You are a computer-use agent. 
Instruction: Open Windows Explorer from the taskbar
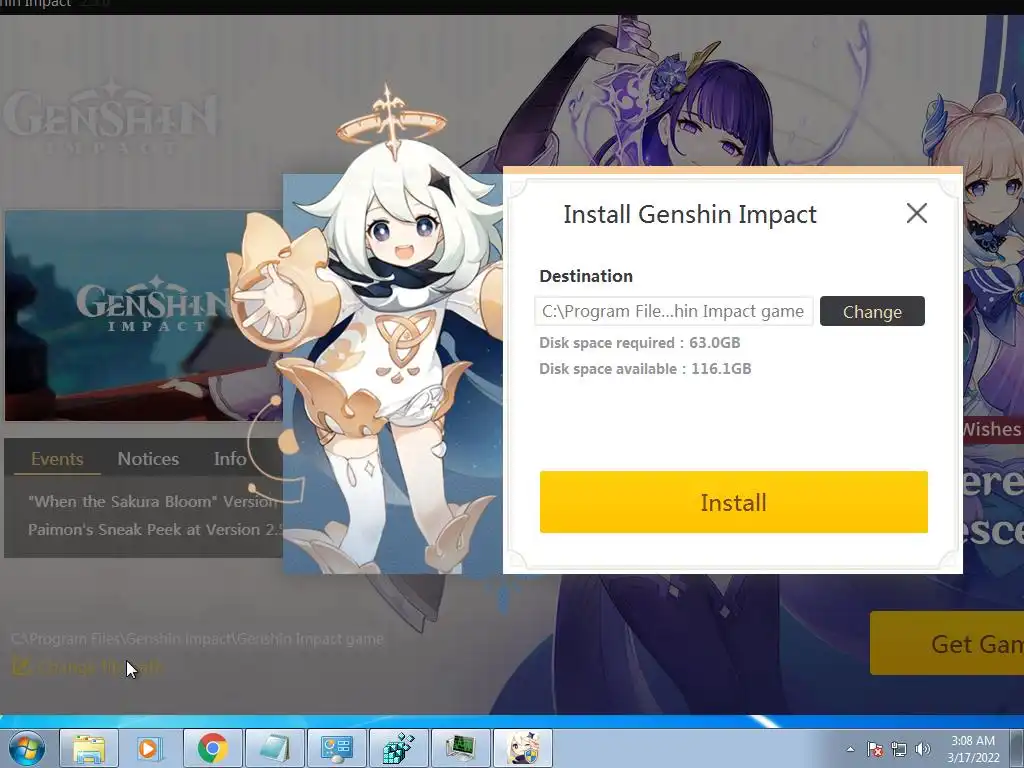[89, 748]
